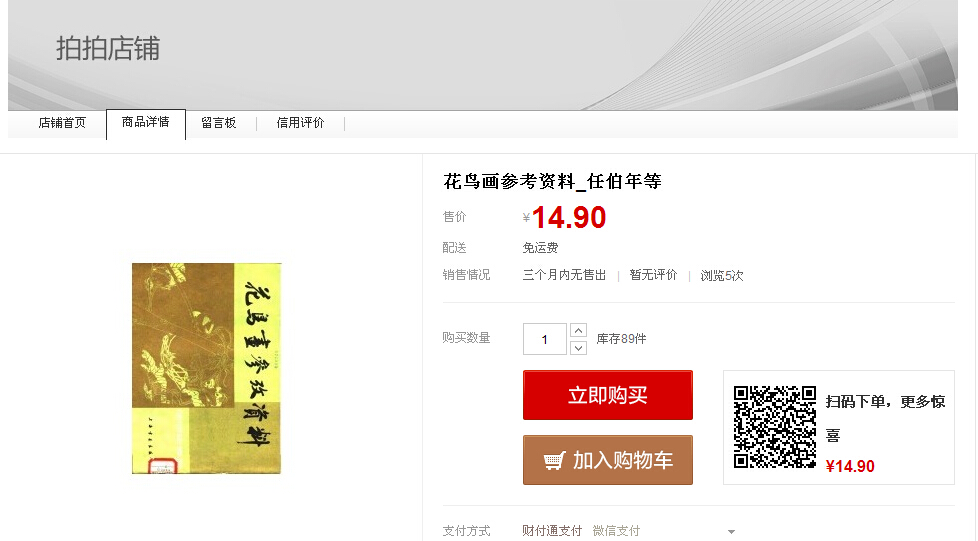
Task: Click the 暂无评价 reviews link
Action: point(653,275)
